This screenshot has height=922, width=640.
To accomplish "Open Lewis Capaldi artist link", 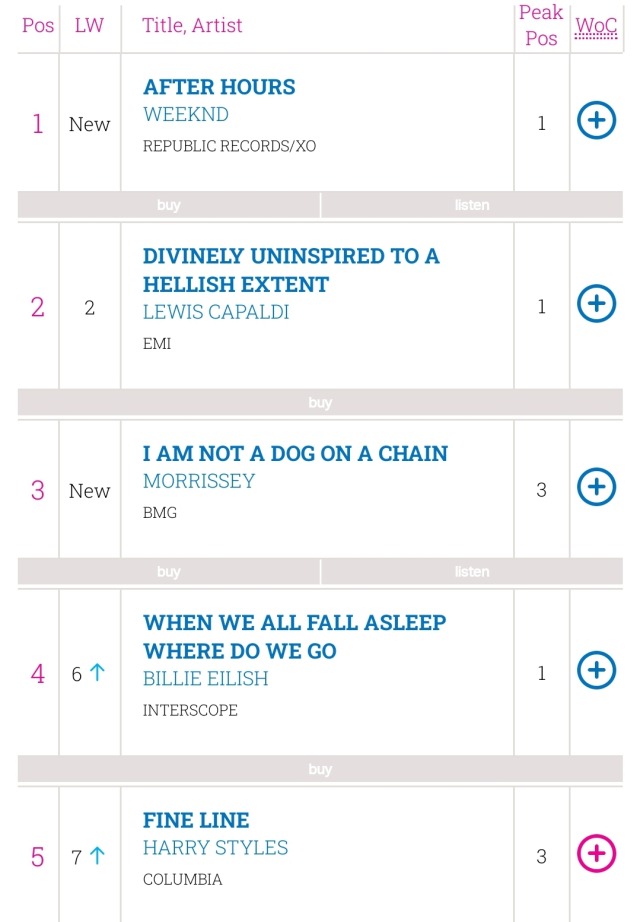I will tap(216, 312).
